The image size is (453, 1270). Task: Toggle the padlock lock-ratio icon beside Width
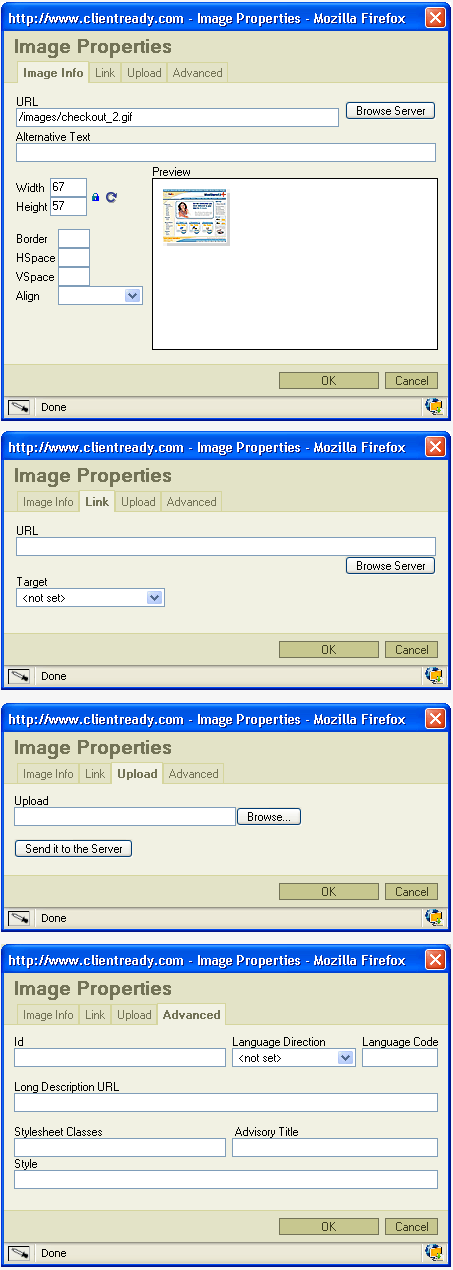[95, 197]
